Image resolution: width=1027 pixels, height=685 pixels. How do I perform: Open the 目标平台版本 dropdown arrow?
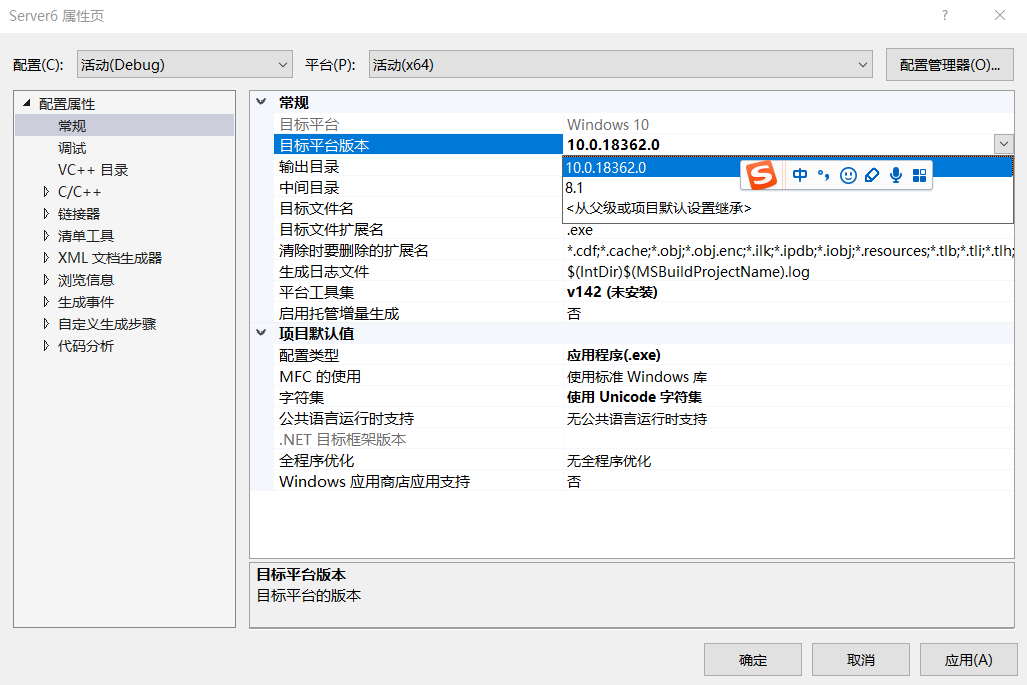(x=1003, y=144)
